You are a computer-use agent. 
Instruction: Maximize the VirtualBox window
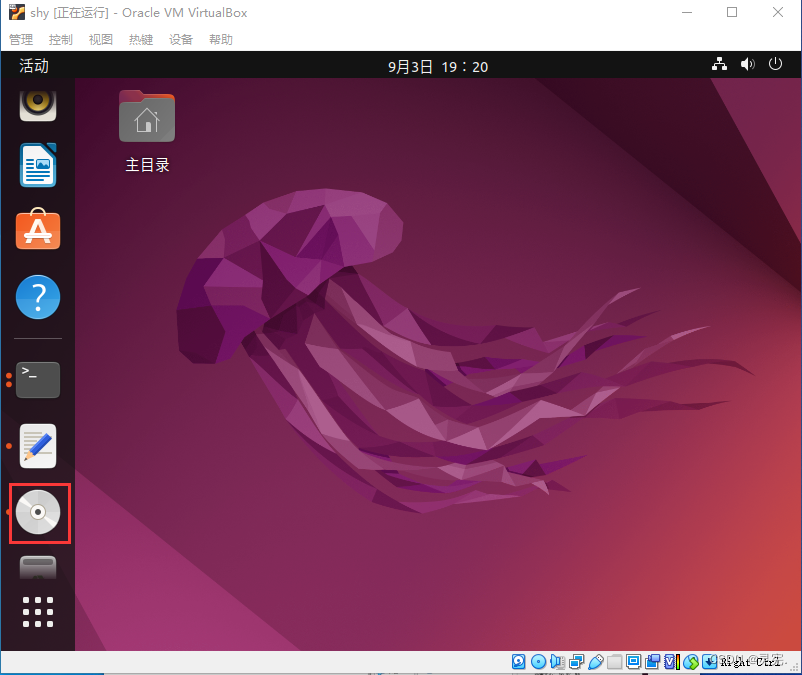click(x=732, y=12)
